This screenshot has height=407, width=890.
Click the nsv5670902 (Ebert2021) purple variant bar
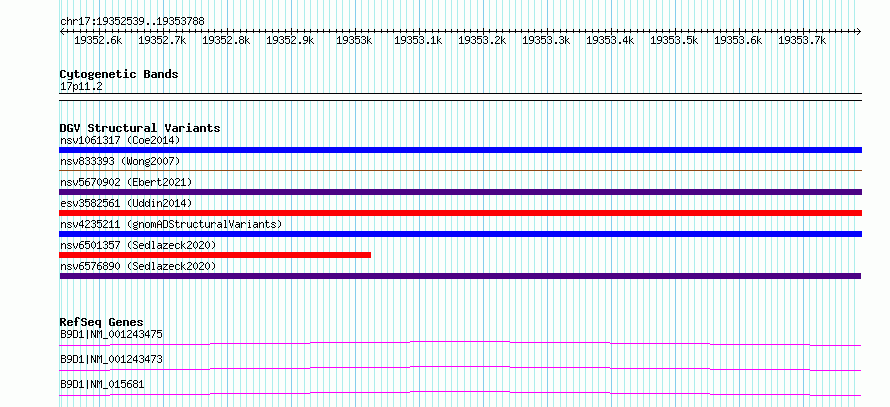460,192
